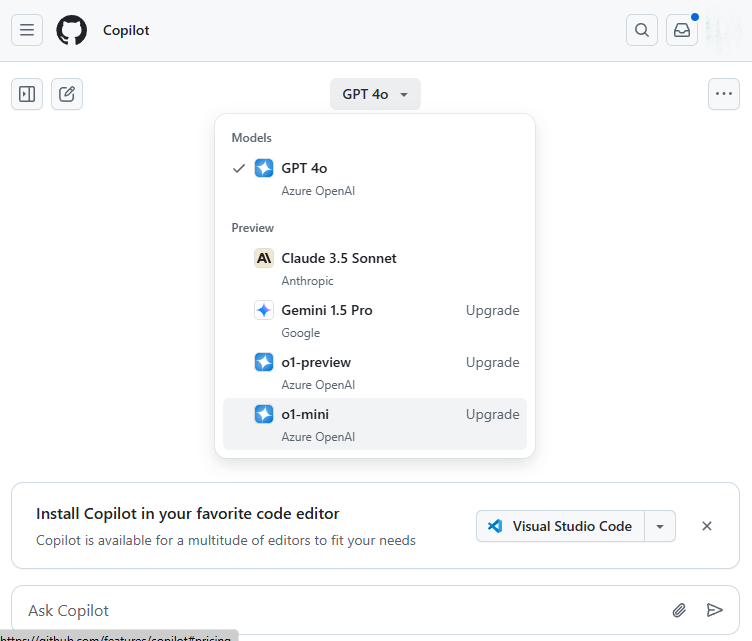The width and height of the screenshot is (752, 641).
Task: Choose o1-preview from model list
Action: coord(316,362)
